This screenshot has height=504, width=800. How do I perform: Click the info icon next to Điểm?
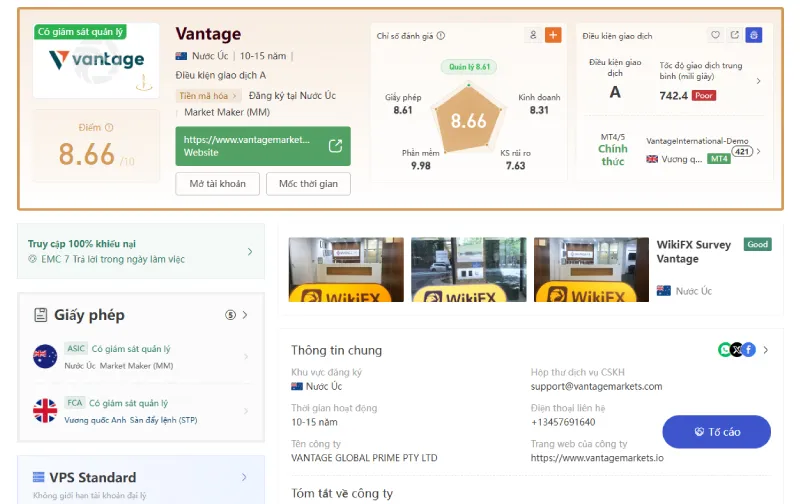[109, 128]
